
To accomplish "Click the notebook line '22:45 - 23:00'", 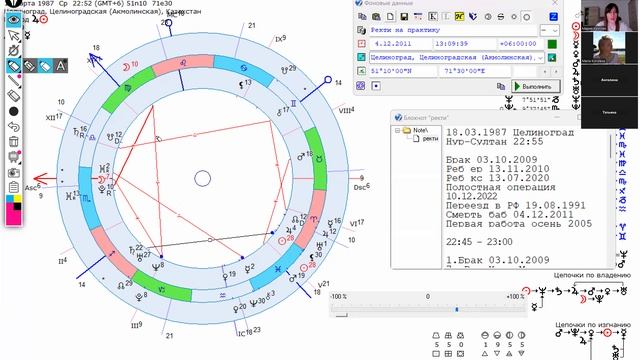I will pos(479,242).
